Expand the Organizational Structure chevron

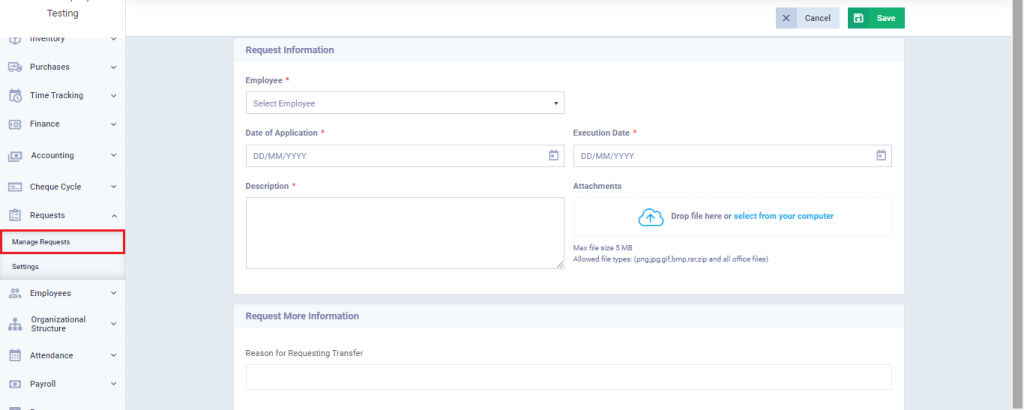(114, 324)
